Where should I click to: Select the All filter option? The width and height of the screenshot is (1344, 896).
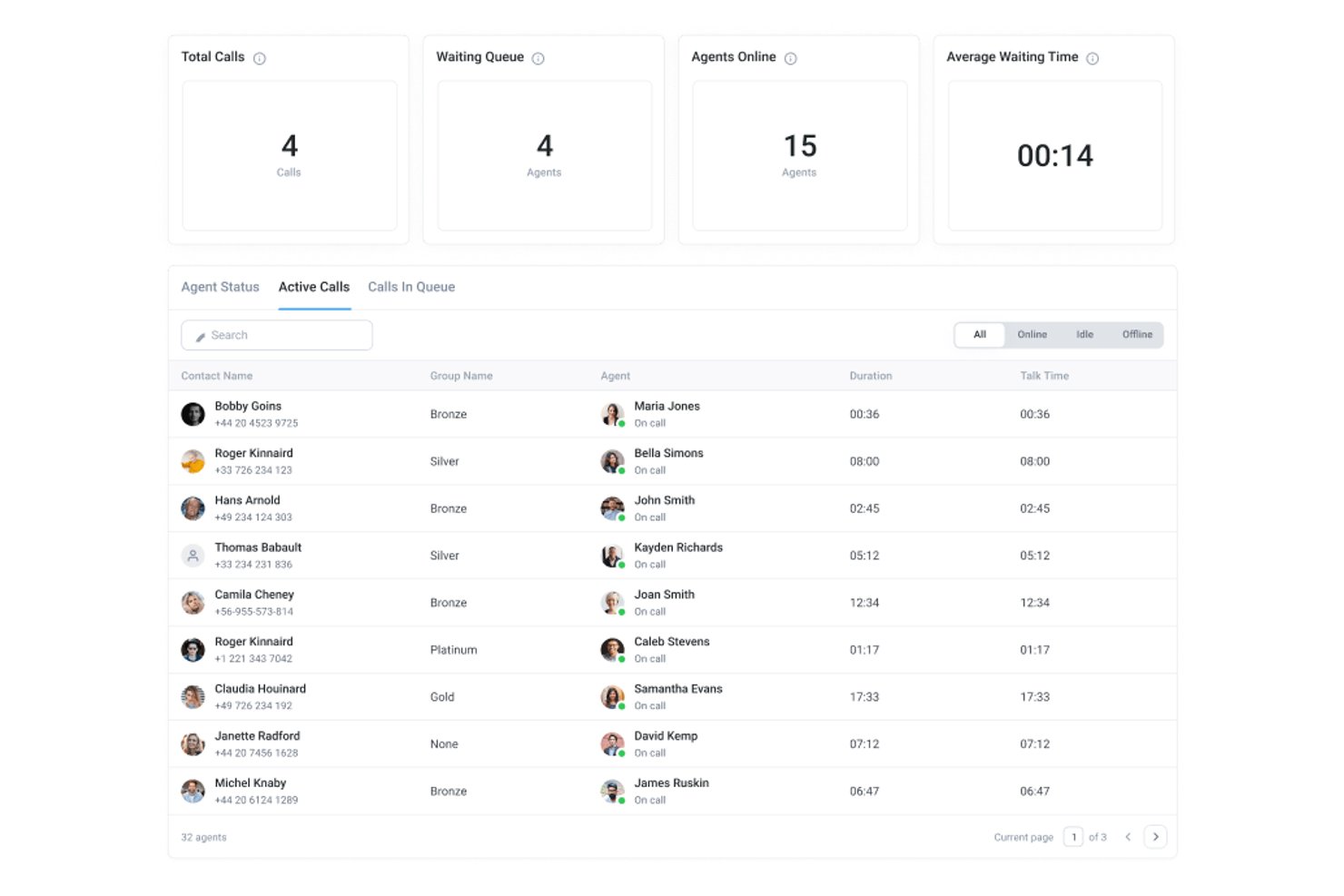tap(980, 335)
